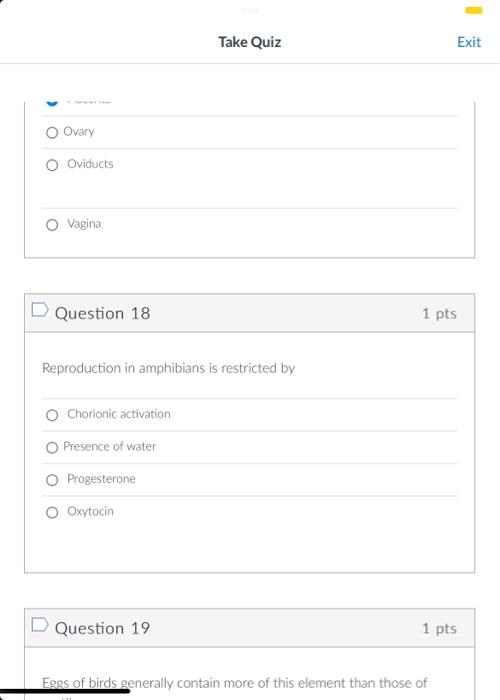Tap the partially hidden selected radio button
This screenshot has height=700, width=500.
[52, 103]
